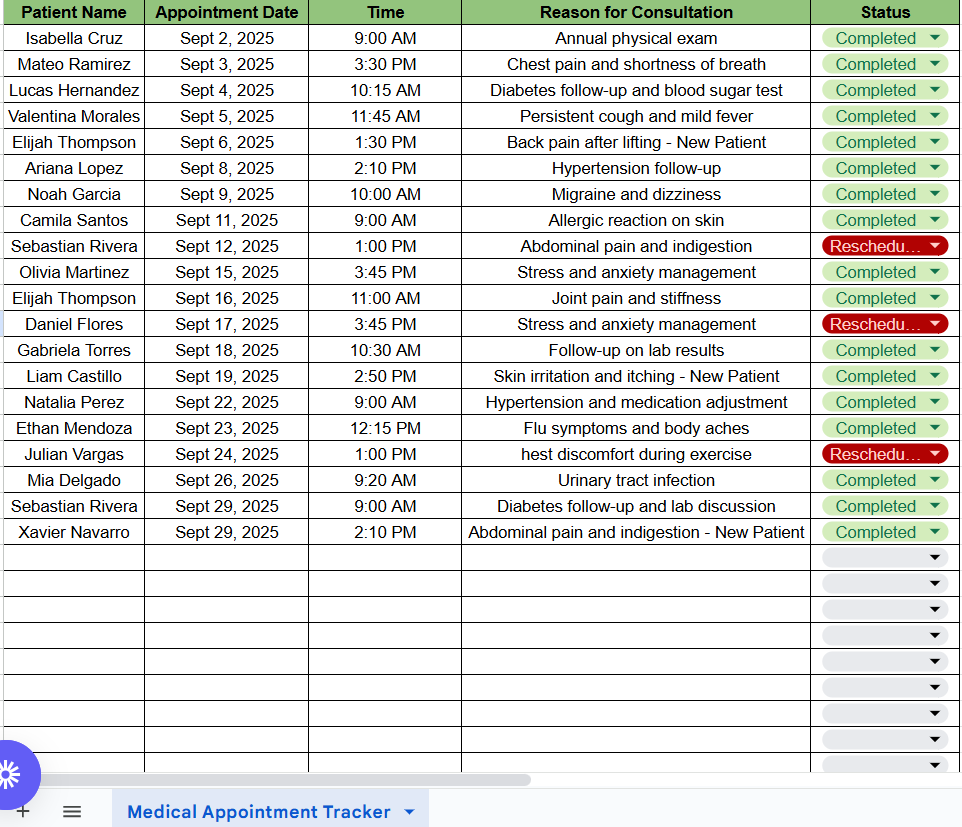Viewport: 962px width, 827px height.
Task: Click the Sept 11, 2025 date cell
Action: (226, 220)
